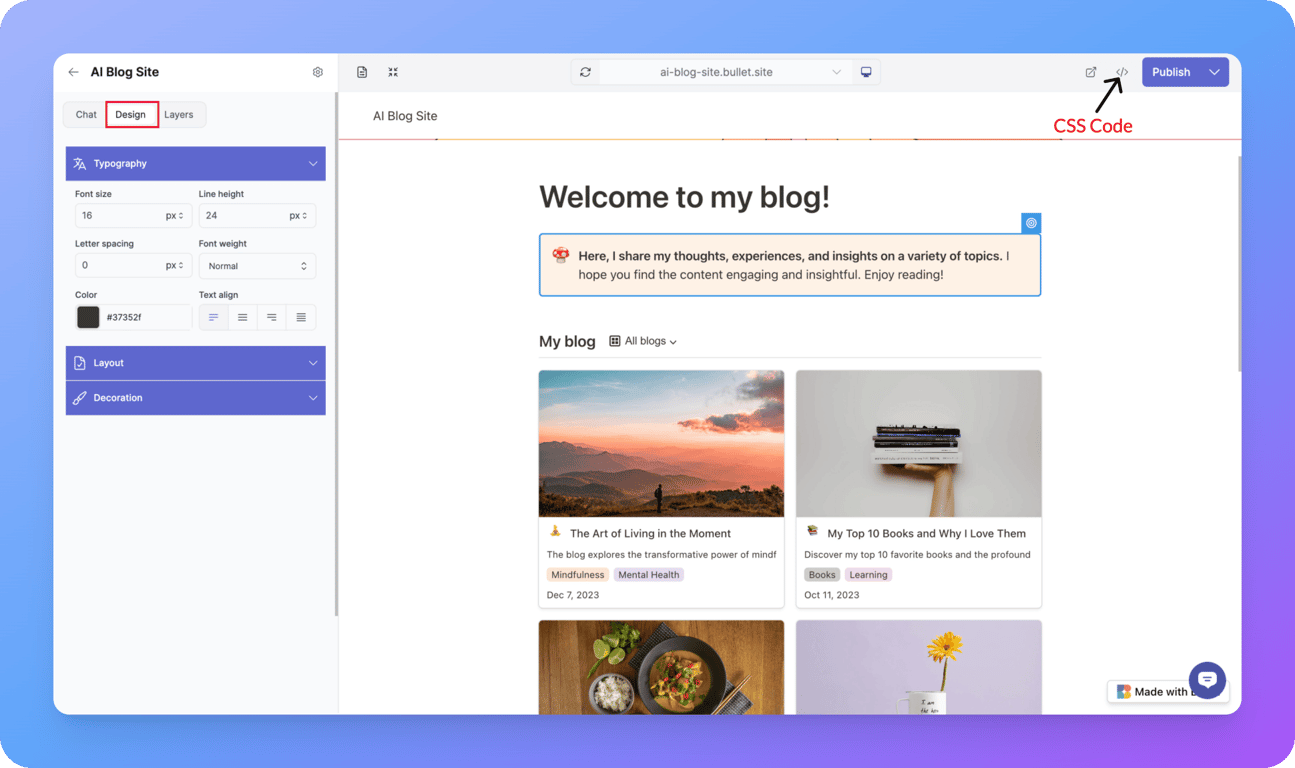Click the Mindfulness tag
The height and width of the screenshot is (768, 1295).
[578, 575]
